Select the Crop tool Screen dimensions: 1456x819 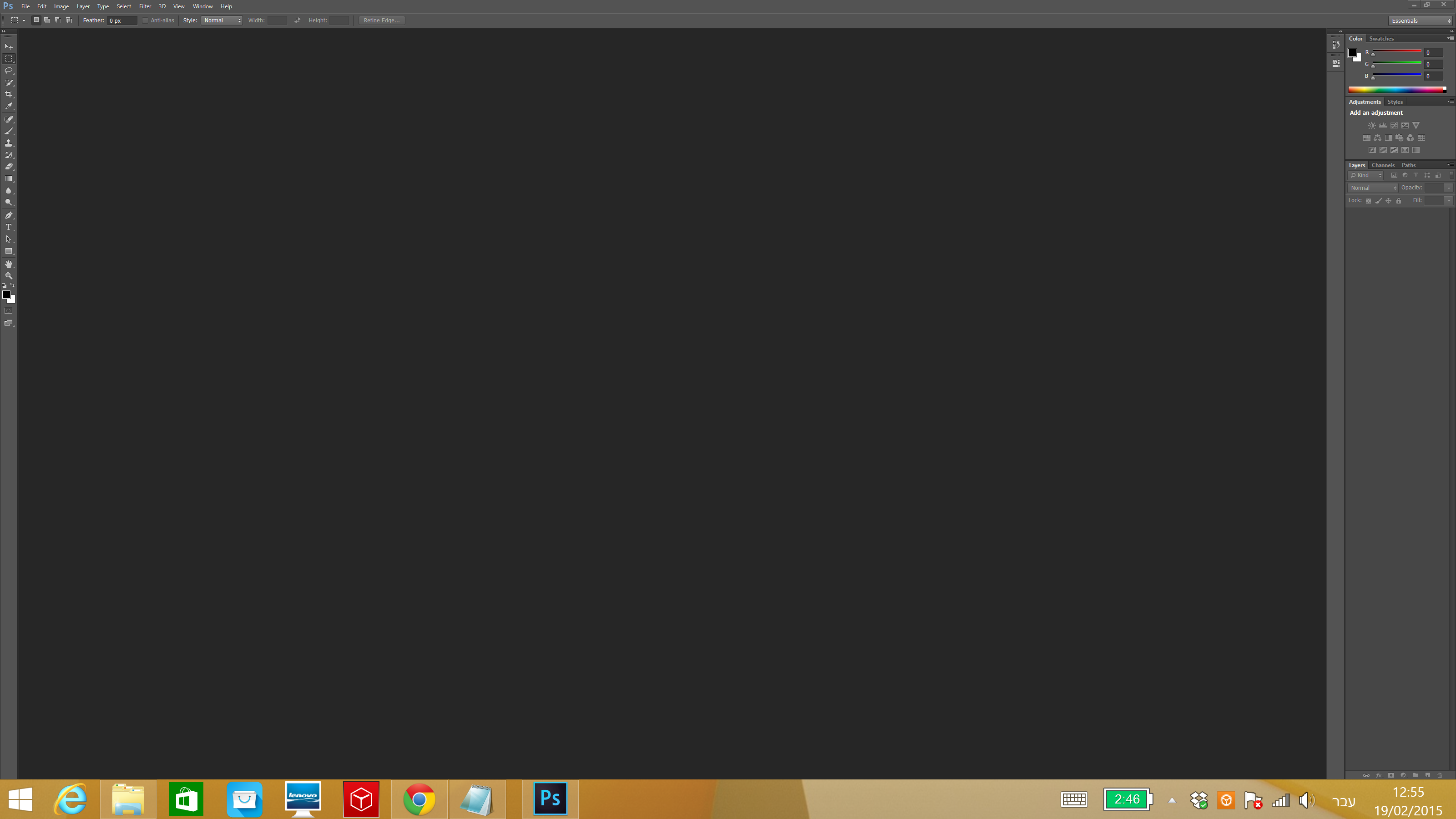9,94
